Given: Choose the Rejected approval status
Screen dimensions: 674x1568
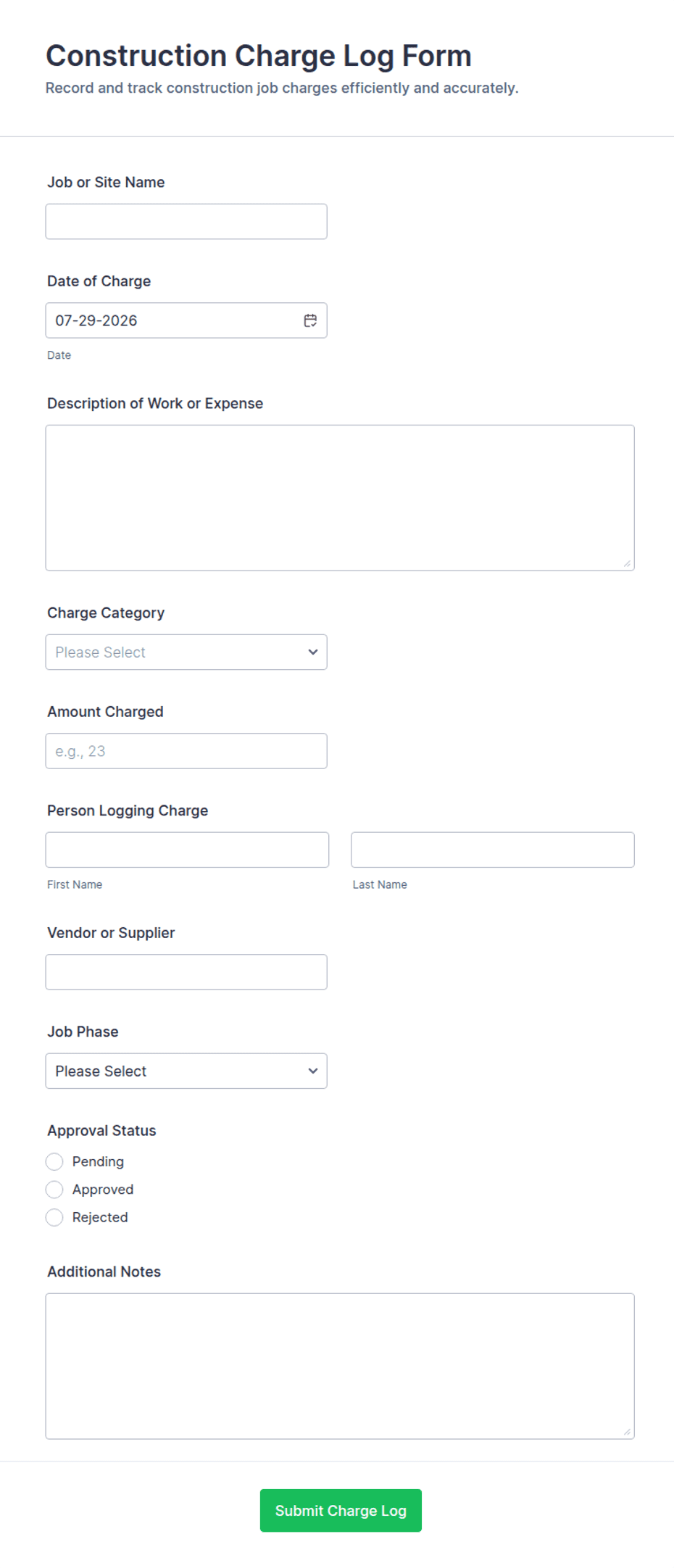Looking at the screenshot, I should click(x=54, y=1217).
